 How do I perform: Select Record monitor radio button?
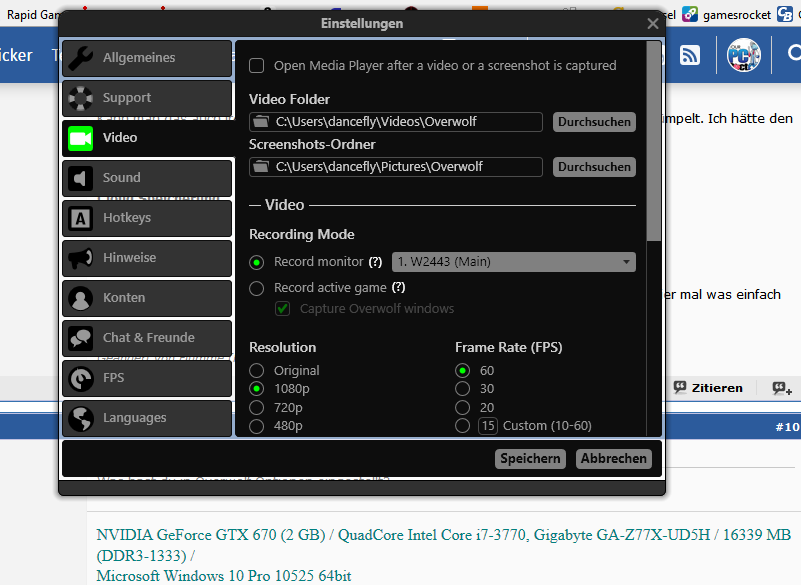256,263
